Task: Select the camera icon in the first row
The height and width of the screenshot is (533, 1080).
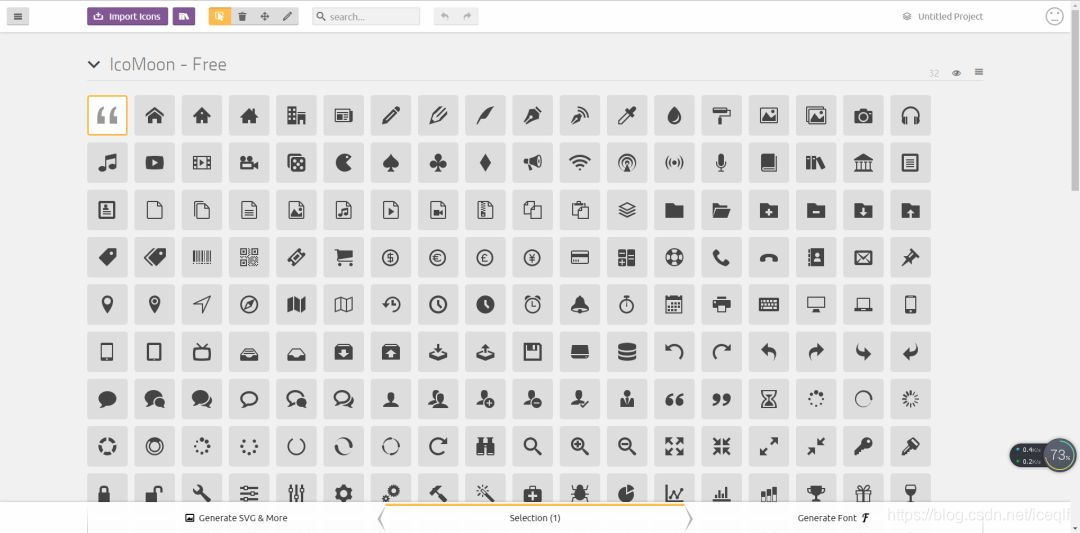Action: (863, 116)
